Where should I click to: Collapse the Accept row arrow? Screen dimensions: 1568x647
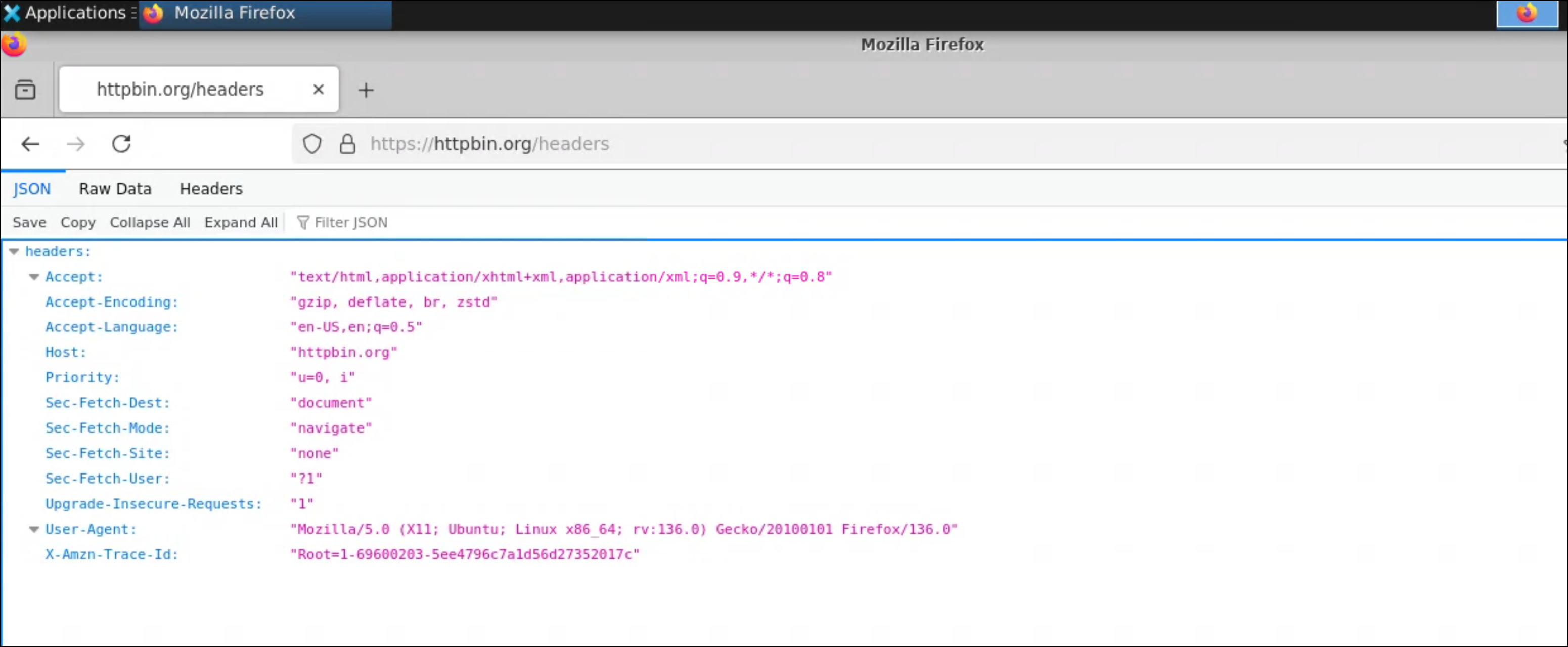(x=34, y=277)
